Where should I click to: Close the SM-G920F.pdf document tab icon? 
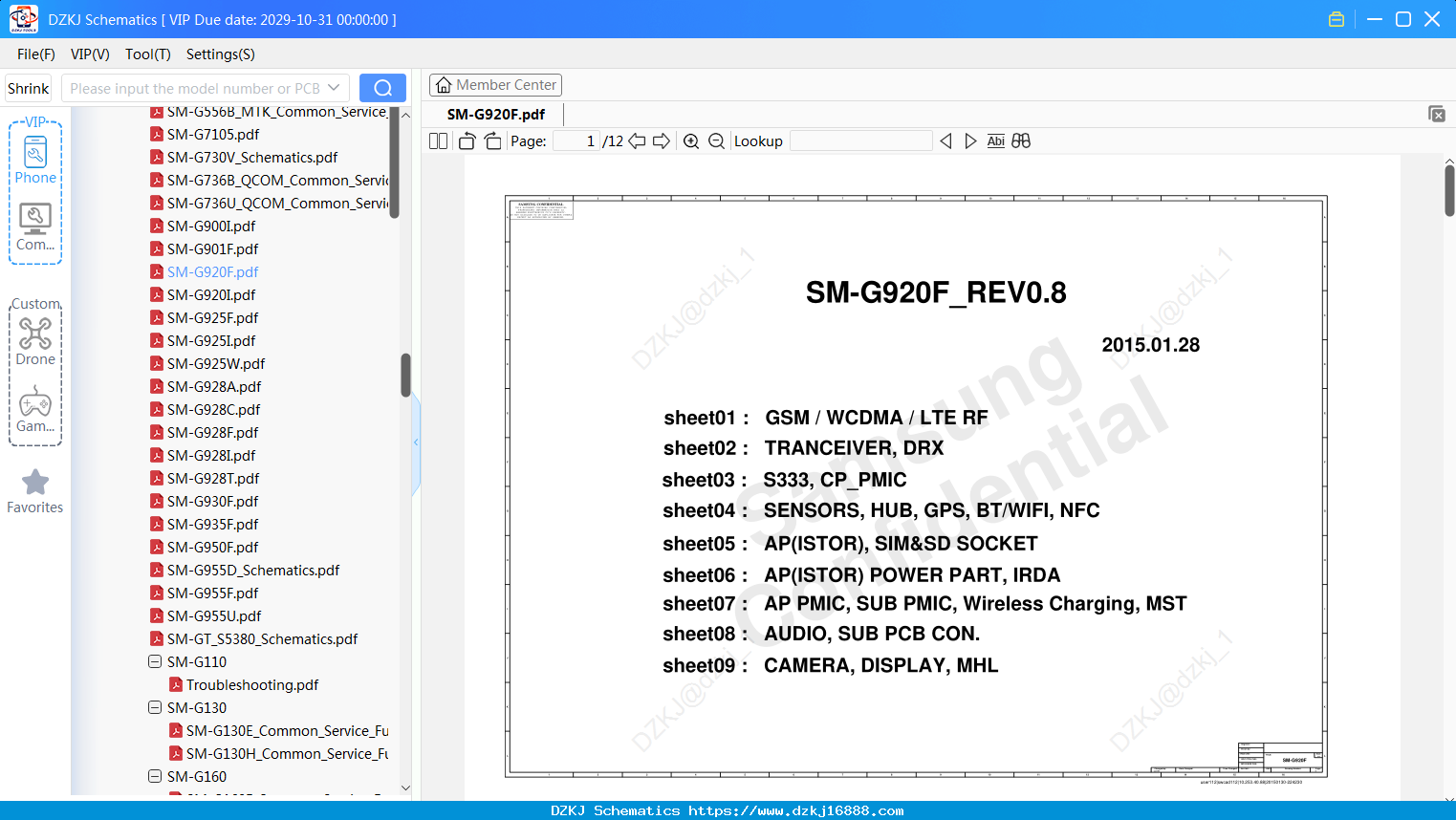(1437, 114)
